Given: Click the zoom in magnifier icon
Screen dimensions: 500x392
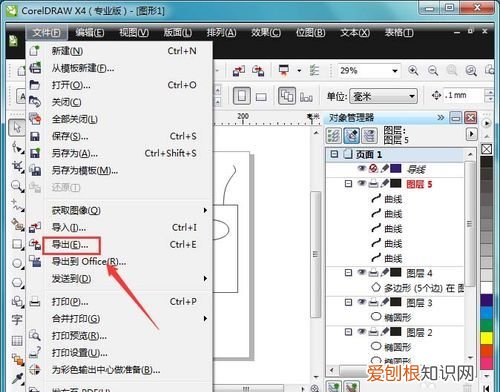Looking at the screenshot, I should tap(413, 70).
